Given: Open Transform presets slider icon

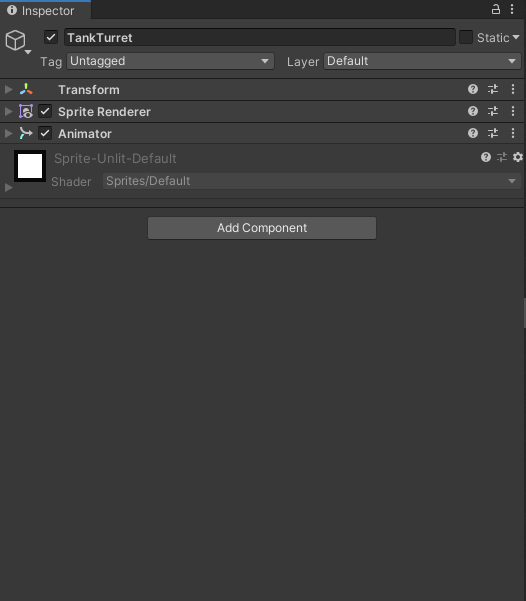Looking at the screenshot, I should (x=493, y=89).
